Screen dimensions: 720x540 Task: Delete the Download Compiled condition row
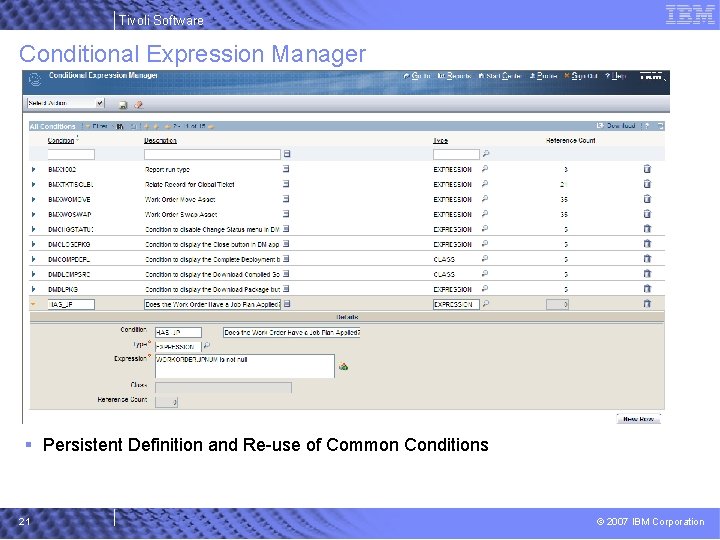click(x=647, y=274)
